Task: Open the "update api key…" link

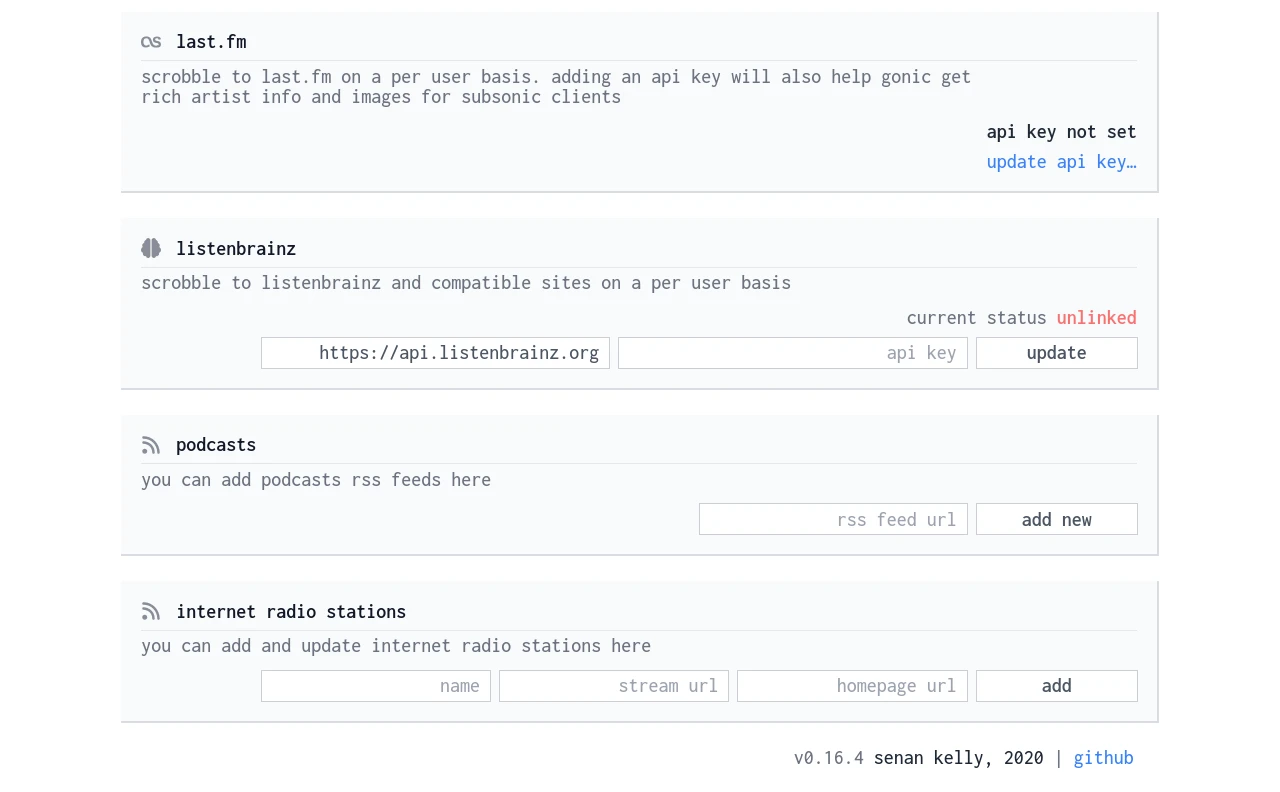Action: (1061, 162)
